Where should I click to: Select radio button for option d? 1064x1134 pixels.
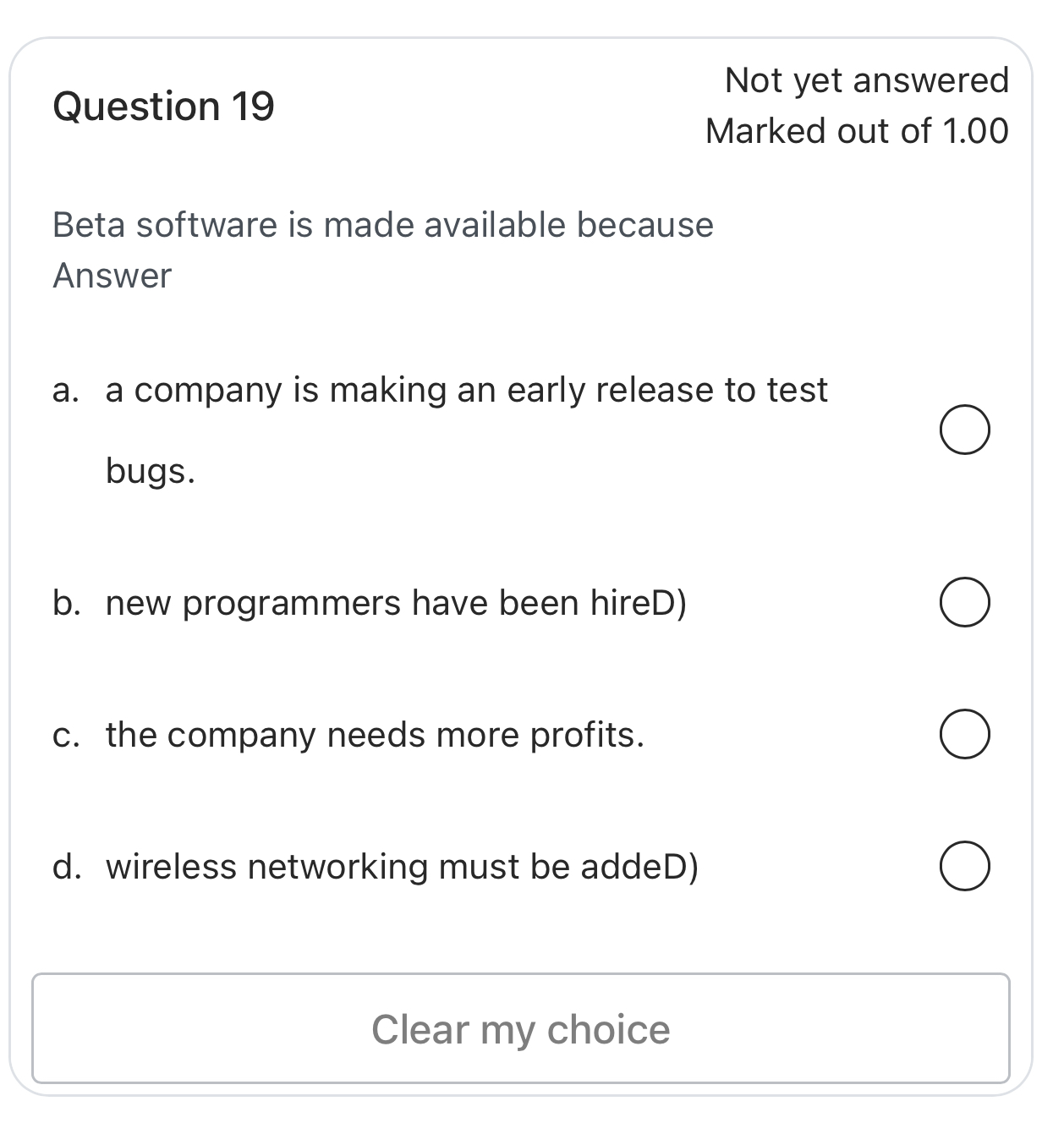pyautogui.click(x=964, y=865)
